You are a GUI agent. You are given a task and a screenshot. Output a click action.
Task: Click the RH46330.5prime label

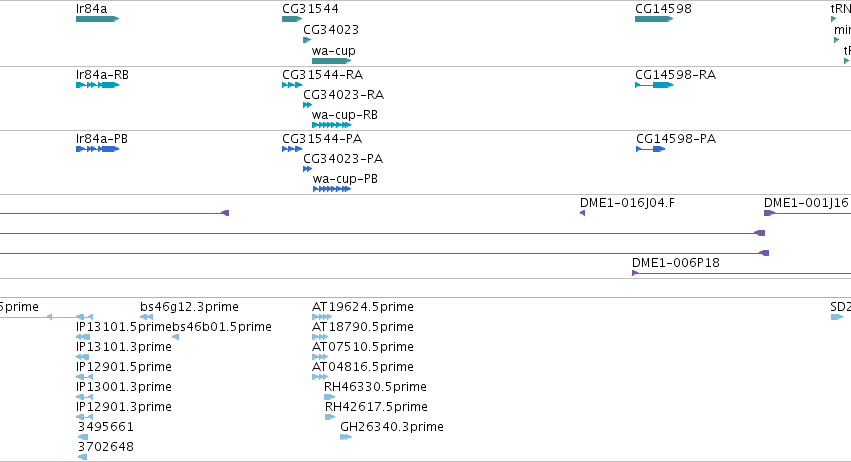pos(375,387)
